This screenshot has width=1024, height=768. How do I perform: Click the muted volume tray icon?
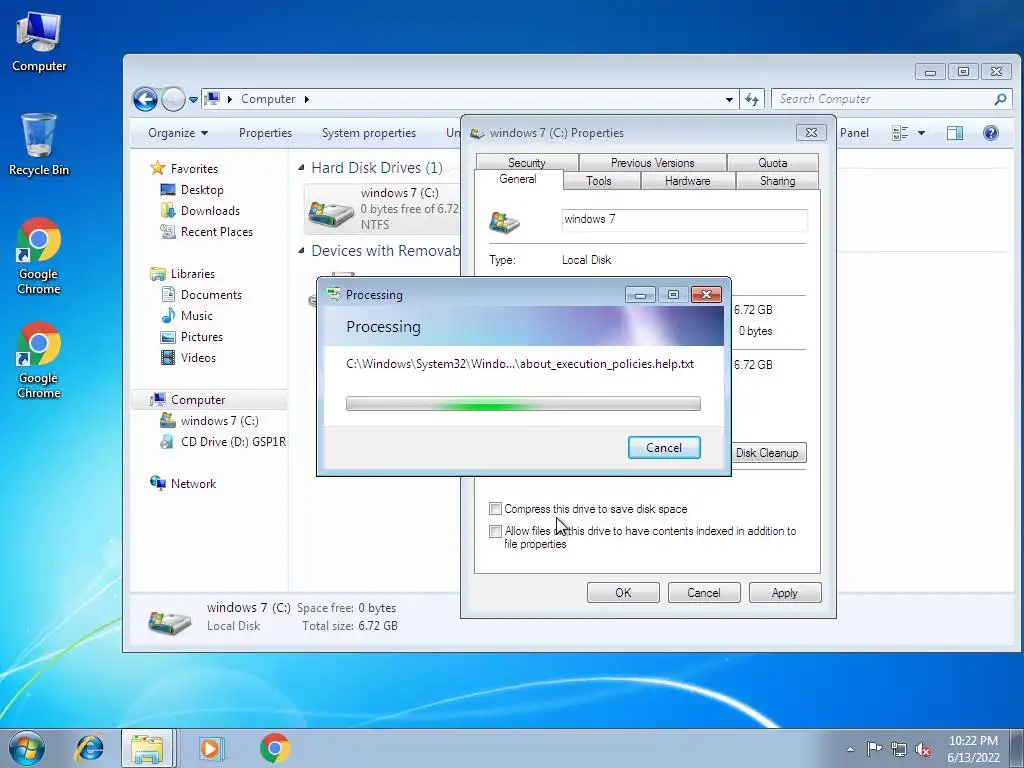[x=923, y=749]
